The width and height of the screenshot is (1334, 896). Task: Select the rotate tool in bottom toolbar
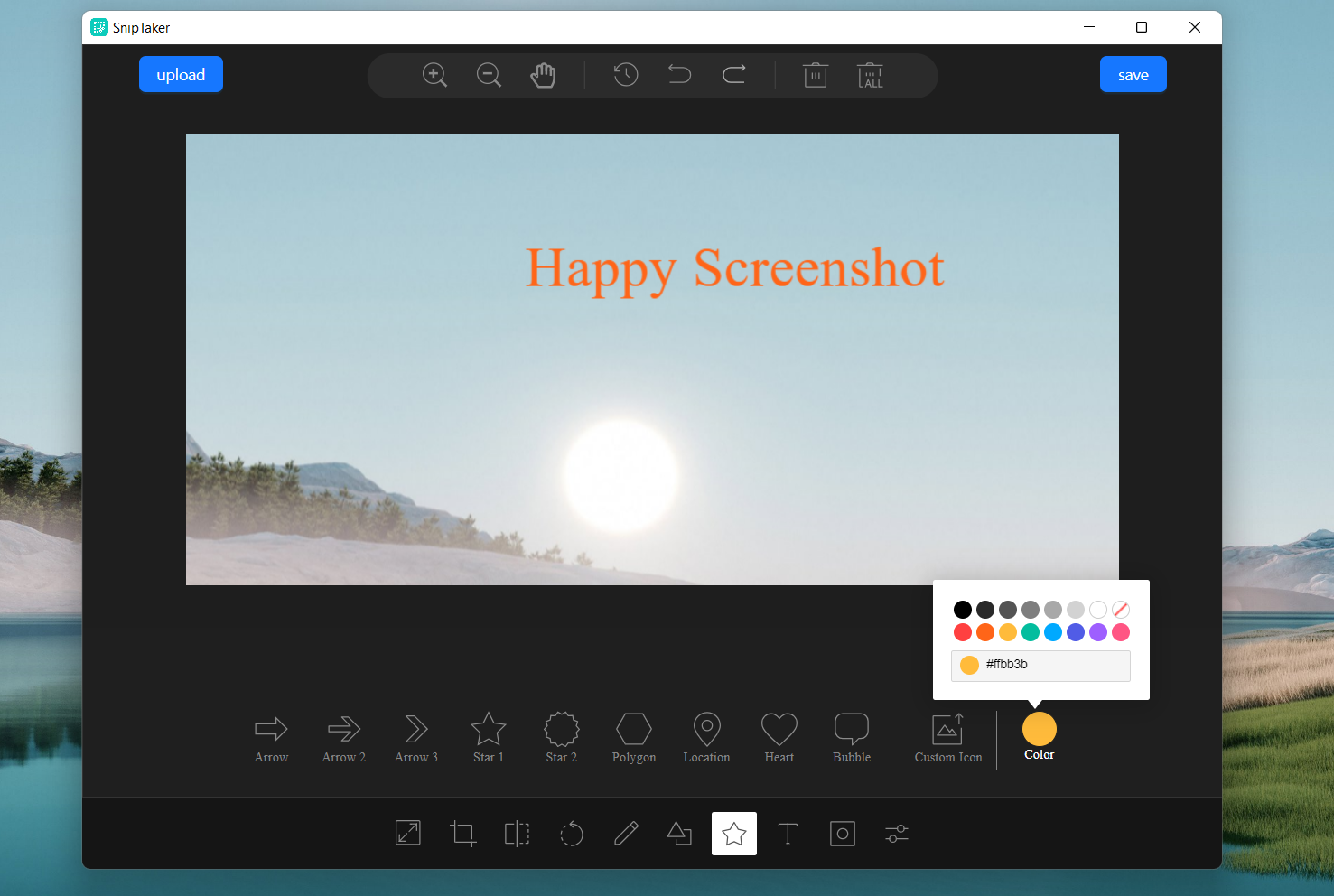pyautogui.click(x=572, y=833)
